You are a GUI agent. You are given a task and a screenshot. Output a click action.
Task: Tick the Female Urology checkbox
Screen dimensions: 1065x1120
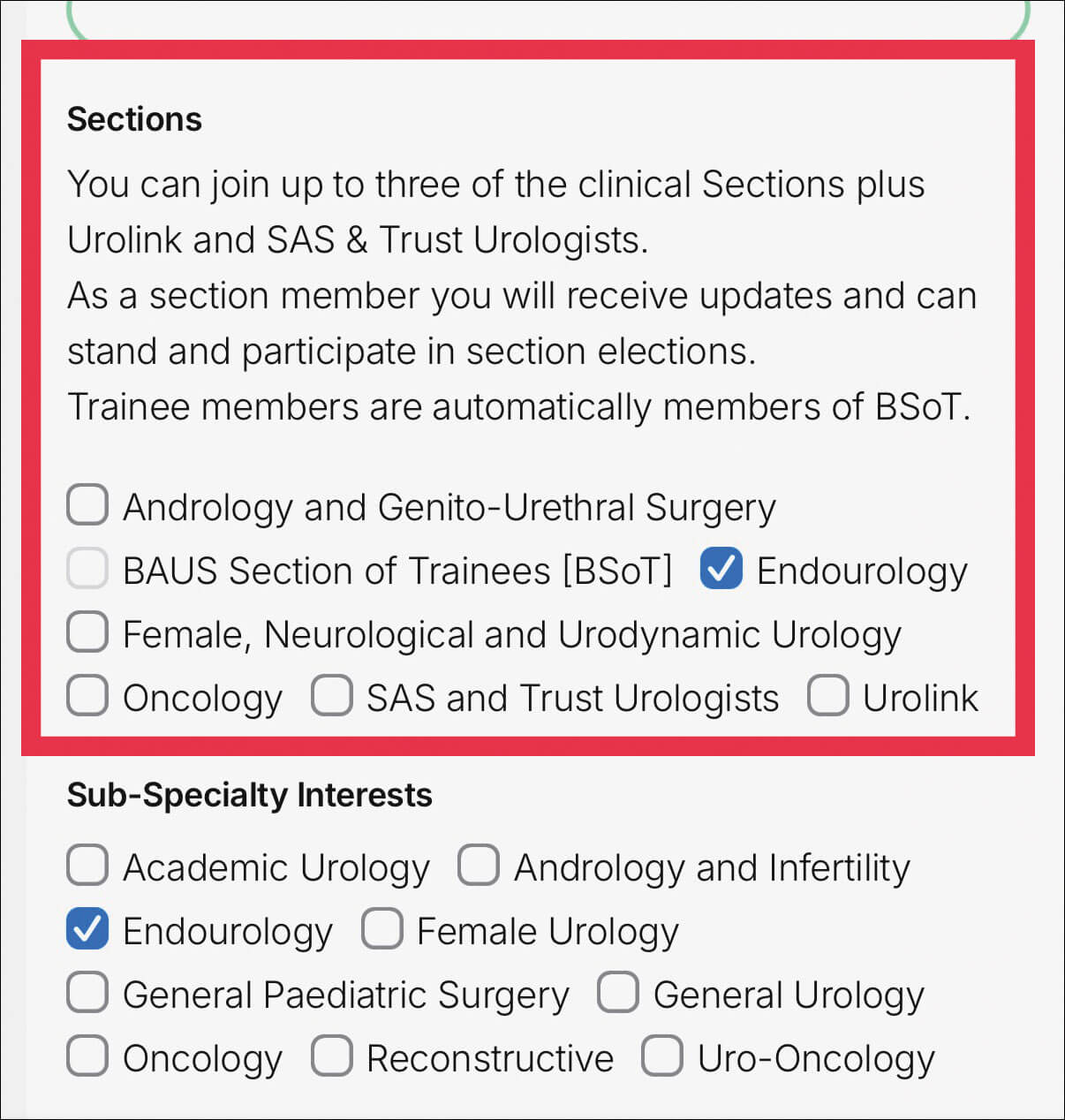tap(382, 929)
